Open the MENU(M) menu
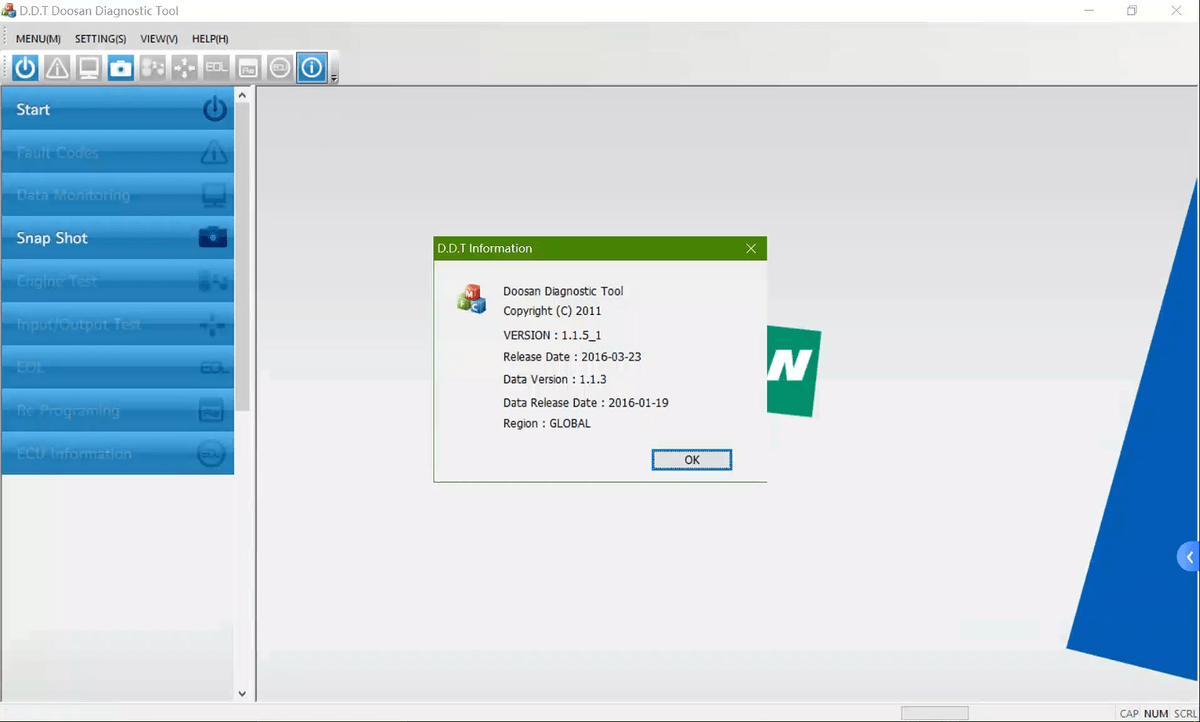 tap(38, 39)
